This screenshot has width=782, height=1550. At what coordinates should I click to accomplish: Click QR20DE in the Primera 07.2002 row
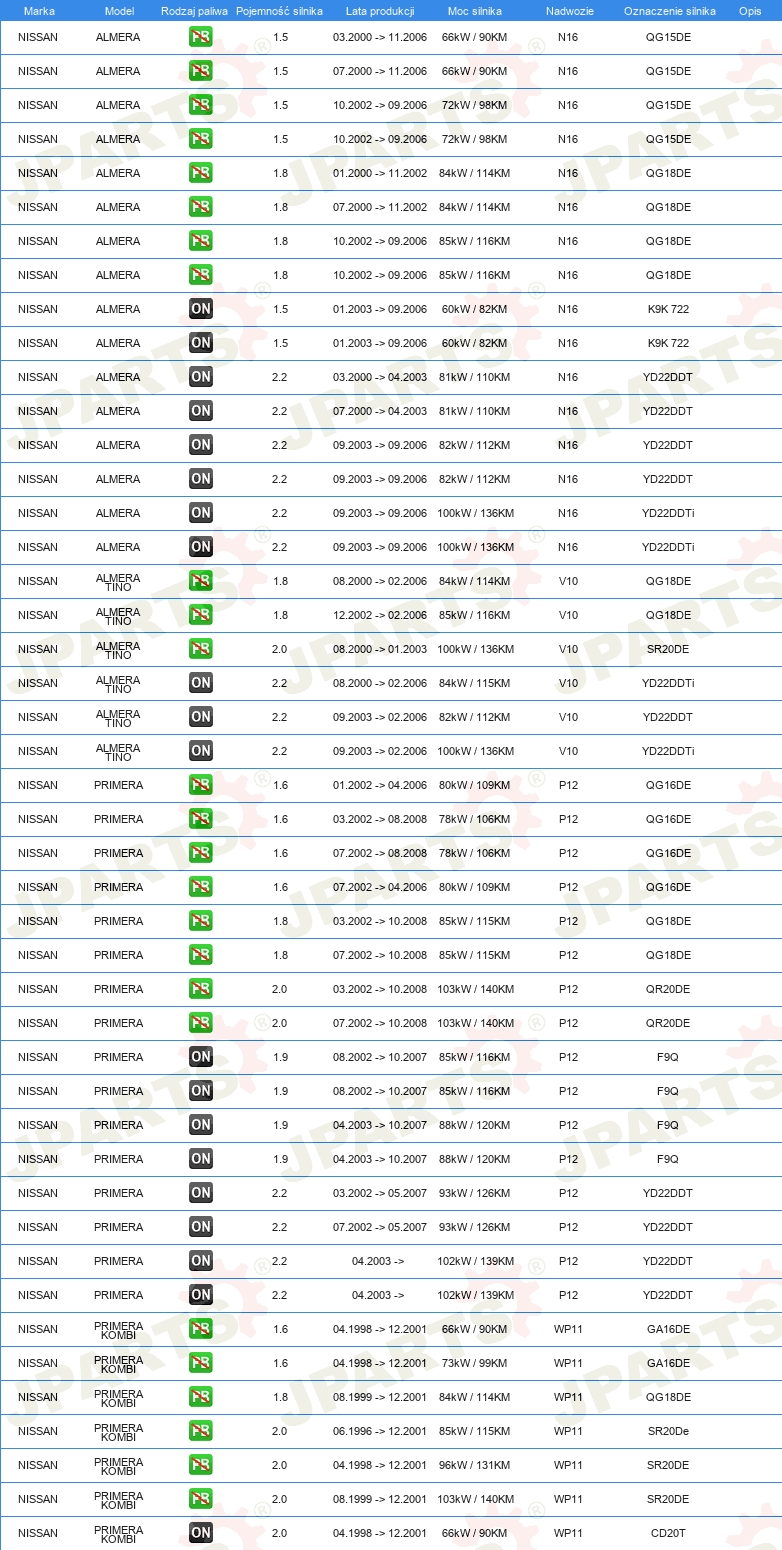[x=668, y=1023]
